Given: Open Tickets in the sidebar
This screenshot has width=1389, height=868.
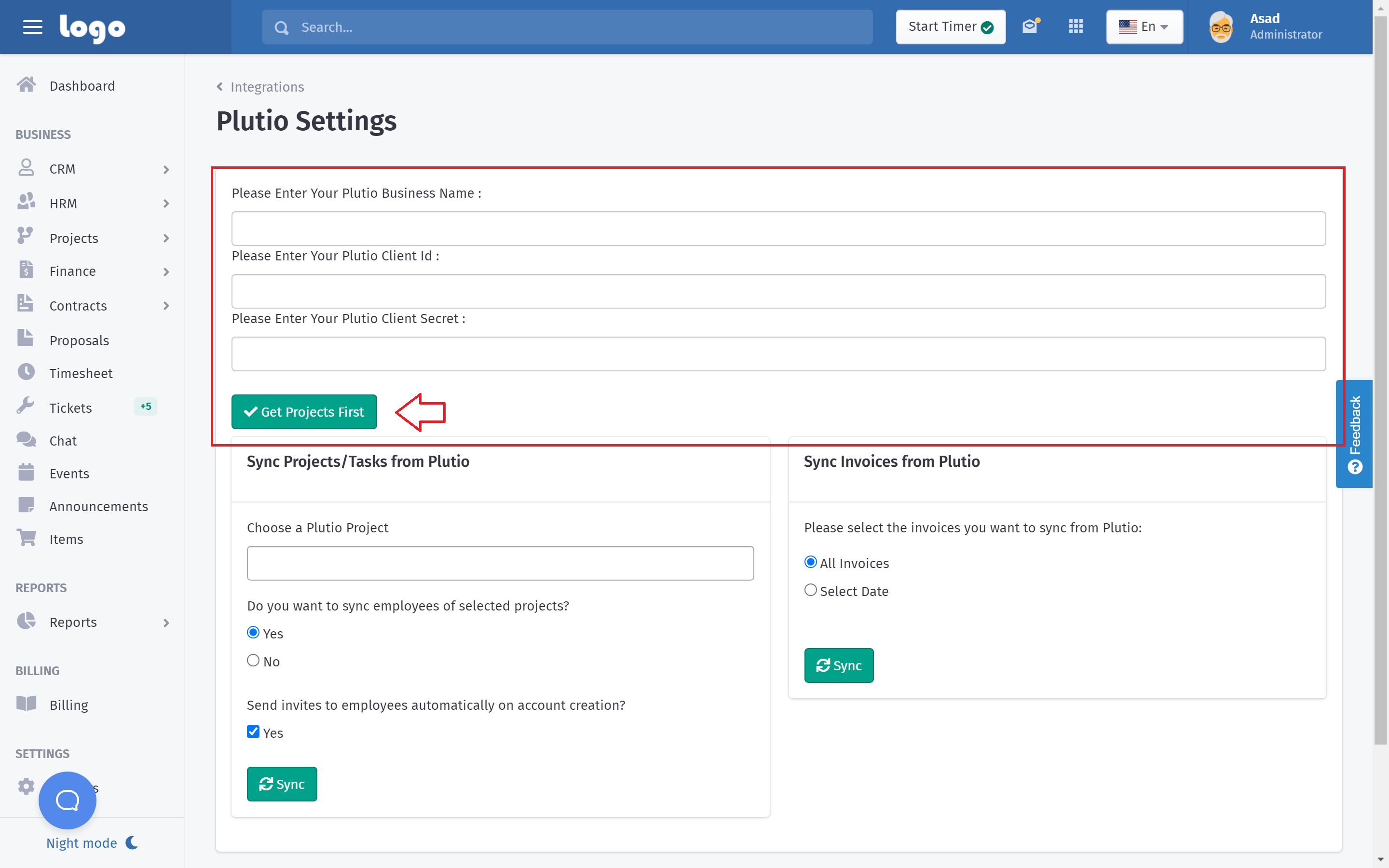Looking at the screenshot, I should pos(70,407).
